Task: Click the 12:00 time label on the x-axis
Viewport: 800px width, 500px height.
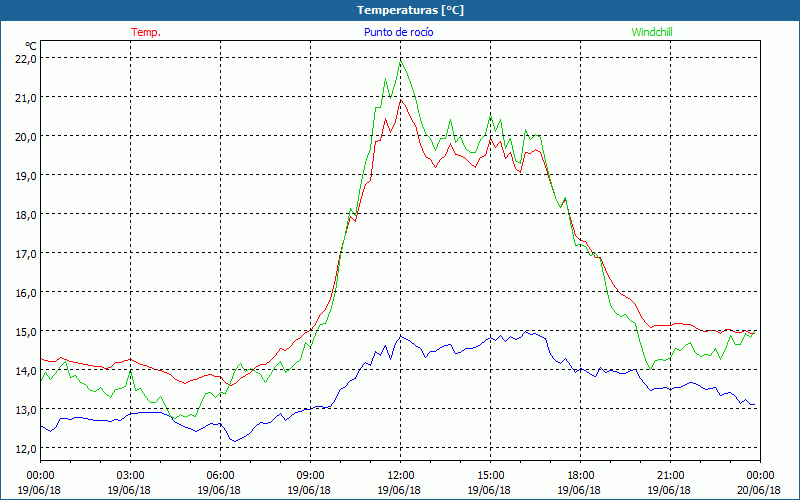Action: (401, 476)
